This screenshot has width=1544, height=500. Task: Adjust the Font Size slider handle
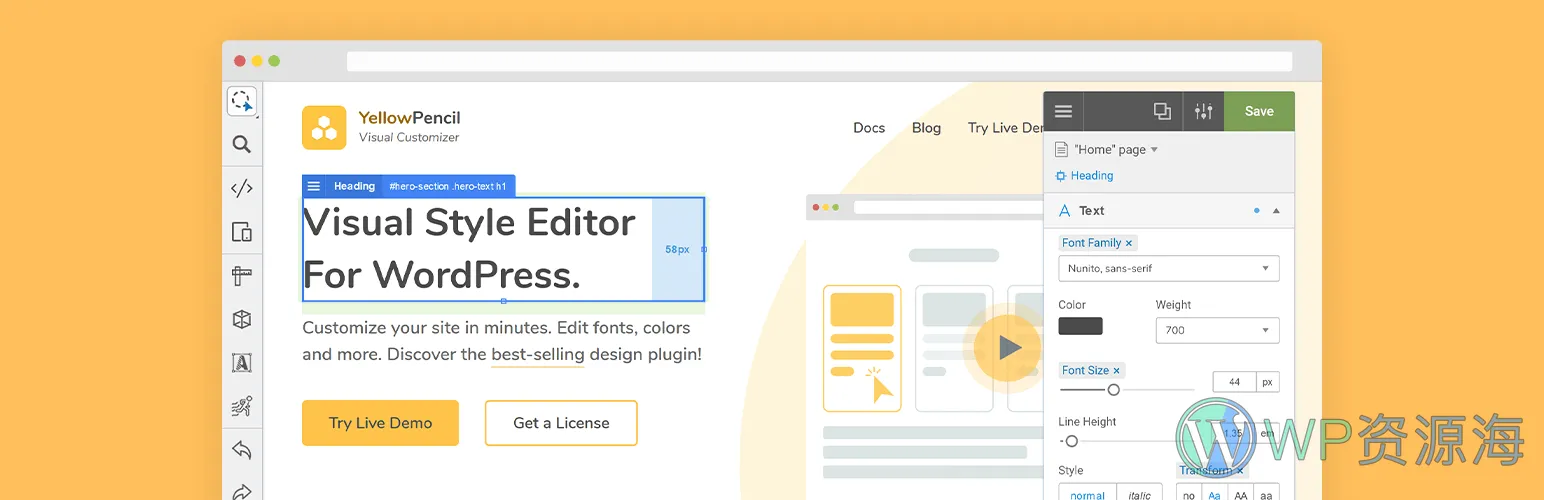(x=1113, y=390)
